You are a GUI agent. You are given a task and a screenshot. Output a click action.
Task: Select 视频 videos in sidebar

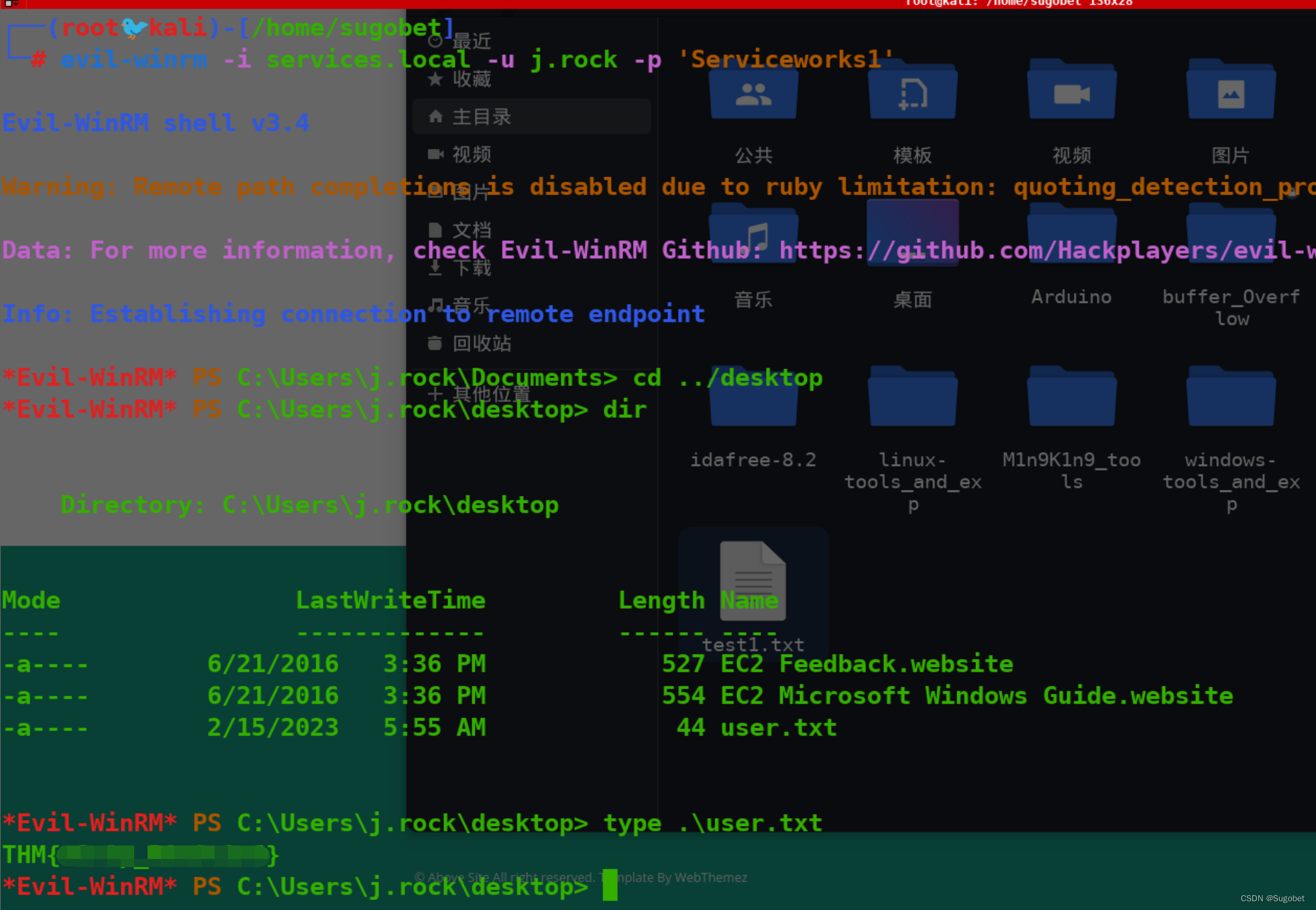point(532,154)
